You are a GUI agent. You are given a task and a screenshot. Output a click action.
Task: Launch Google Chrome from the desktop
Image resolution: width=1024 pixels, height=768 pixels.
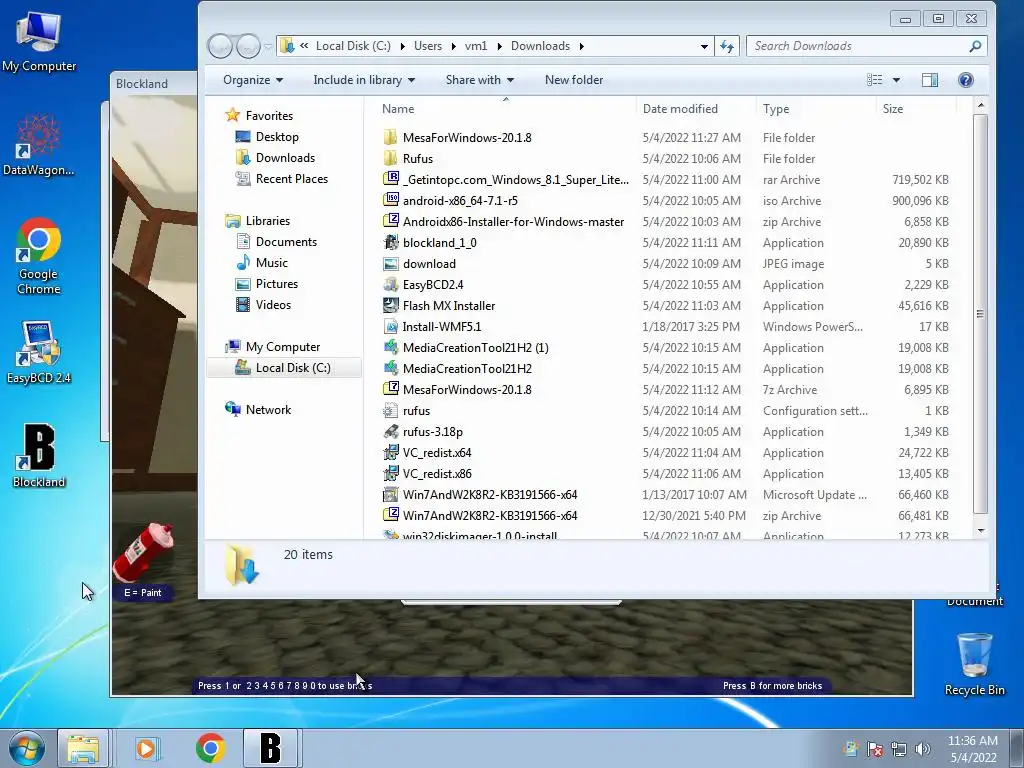[39, 255]
